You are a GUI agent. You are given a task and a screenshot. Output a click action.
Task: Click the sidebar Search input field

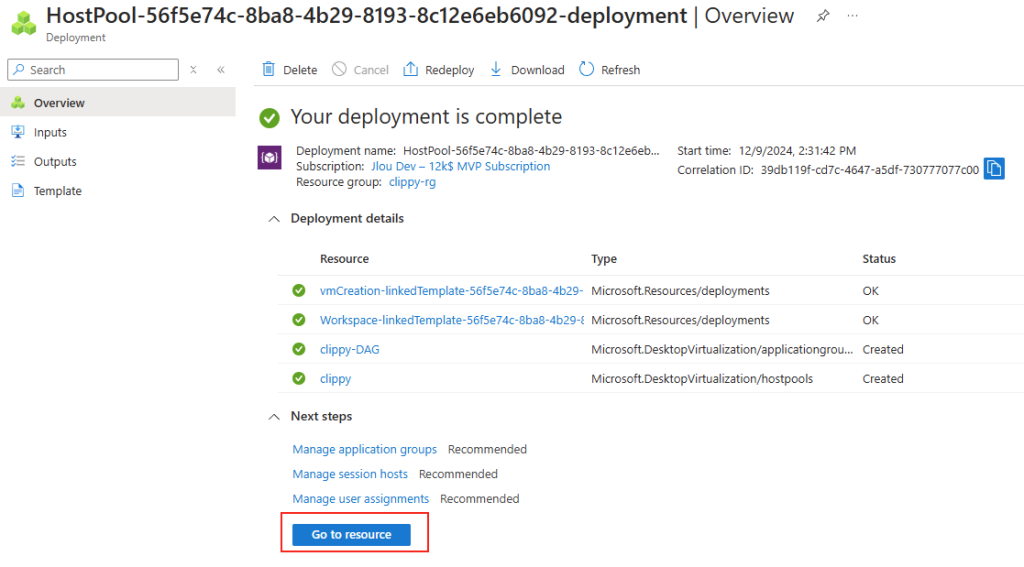93,70
